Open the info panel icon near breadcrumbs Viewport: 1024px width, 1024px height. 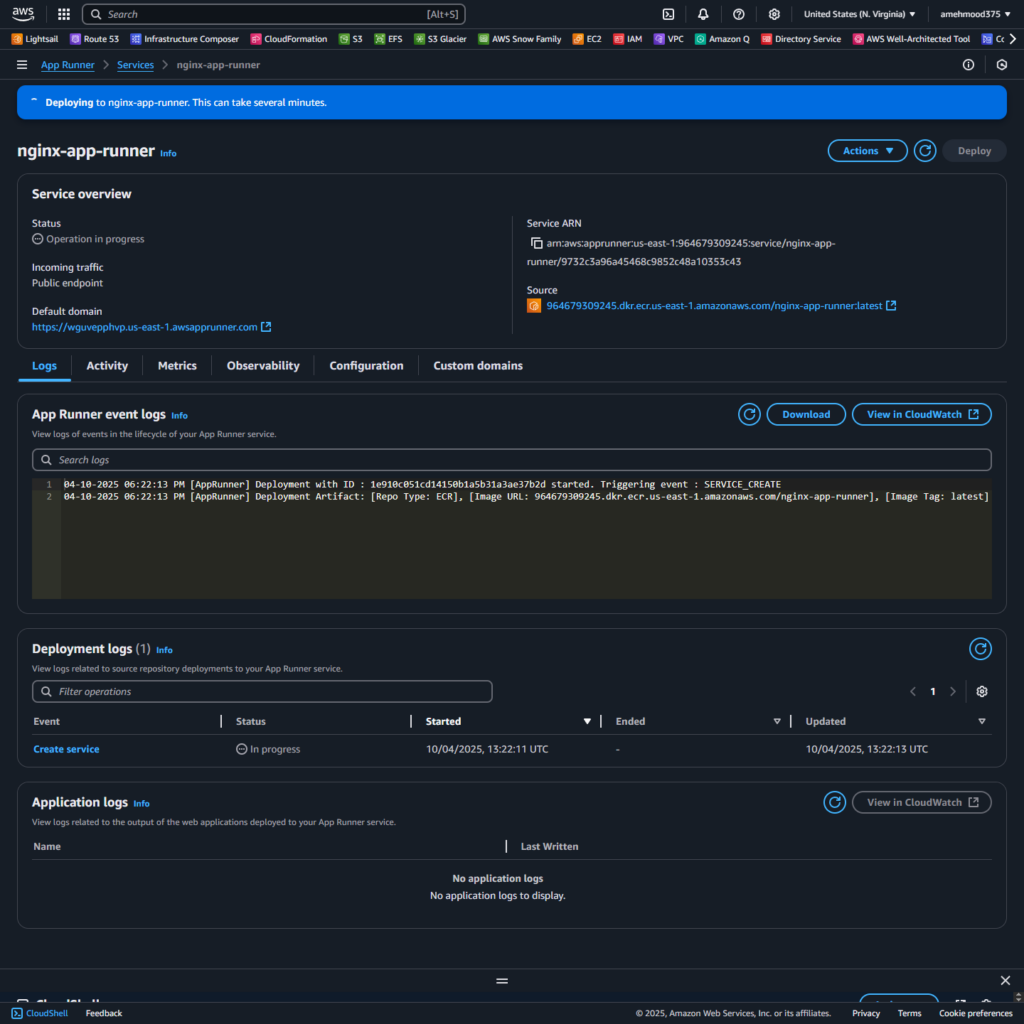point(968,65)
